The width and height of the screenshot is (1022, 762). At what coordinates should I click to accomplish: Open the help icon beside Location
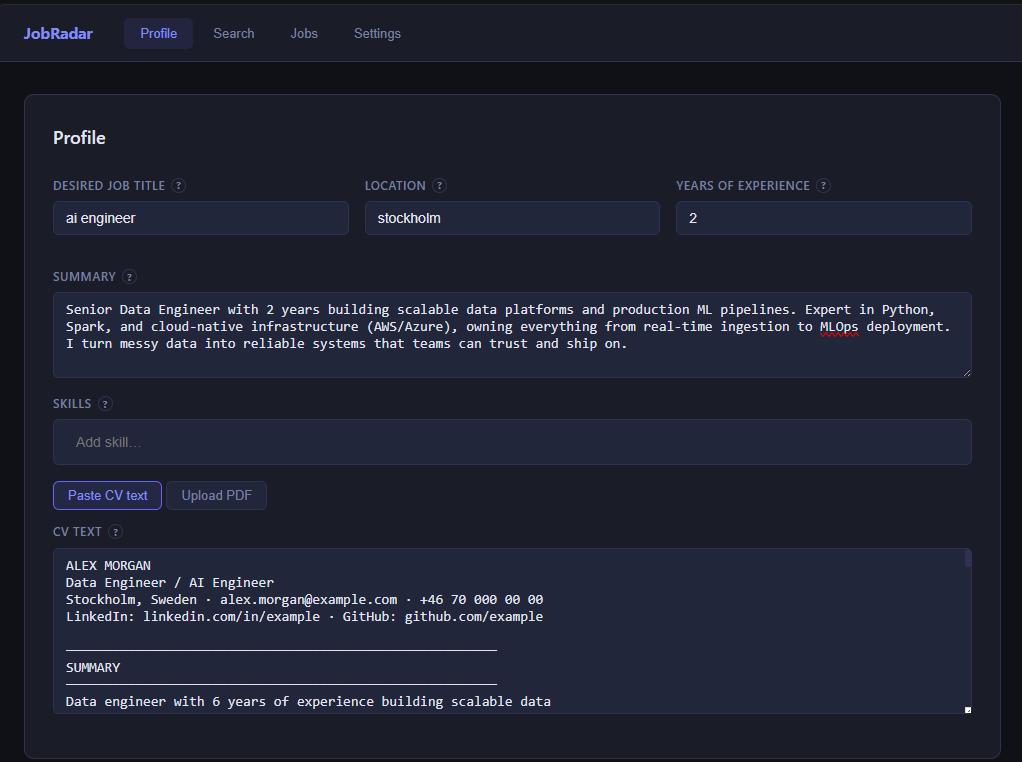pos(439,186)
